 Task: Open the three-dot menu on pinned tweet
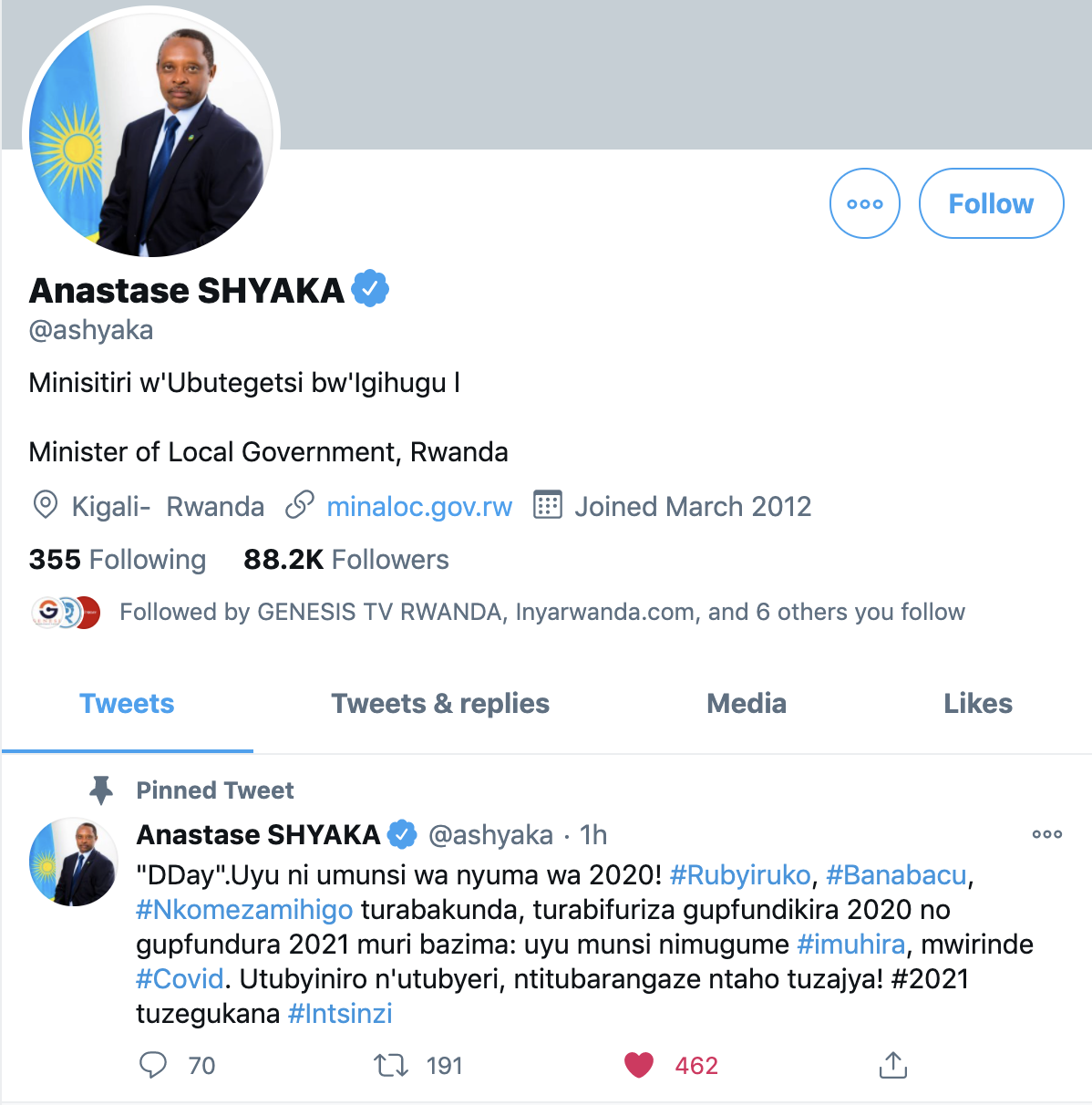1047,834
